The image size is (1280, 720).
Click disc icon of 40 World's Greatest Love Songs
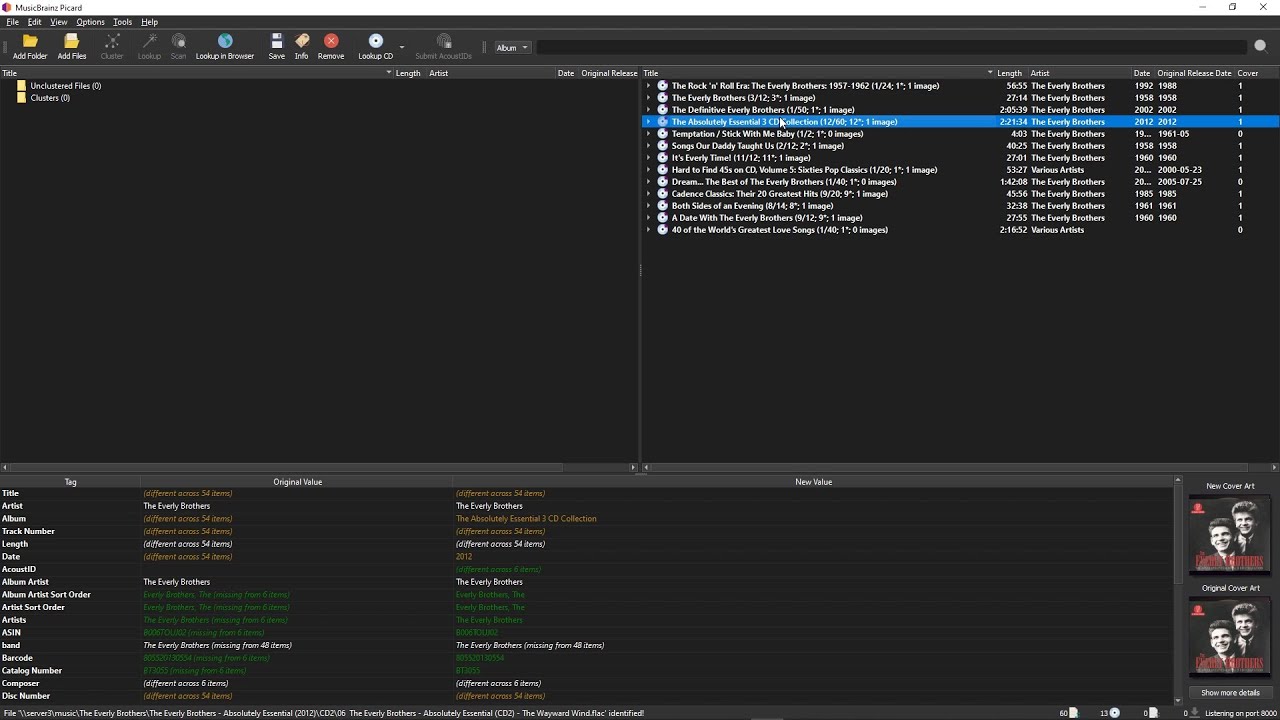click(x=662, y=230)
